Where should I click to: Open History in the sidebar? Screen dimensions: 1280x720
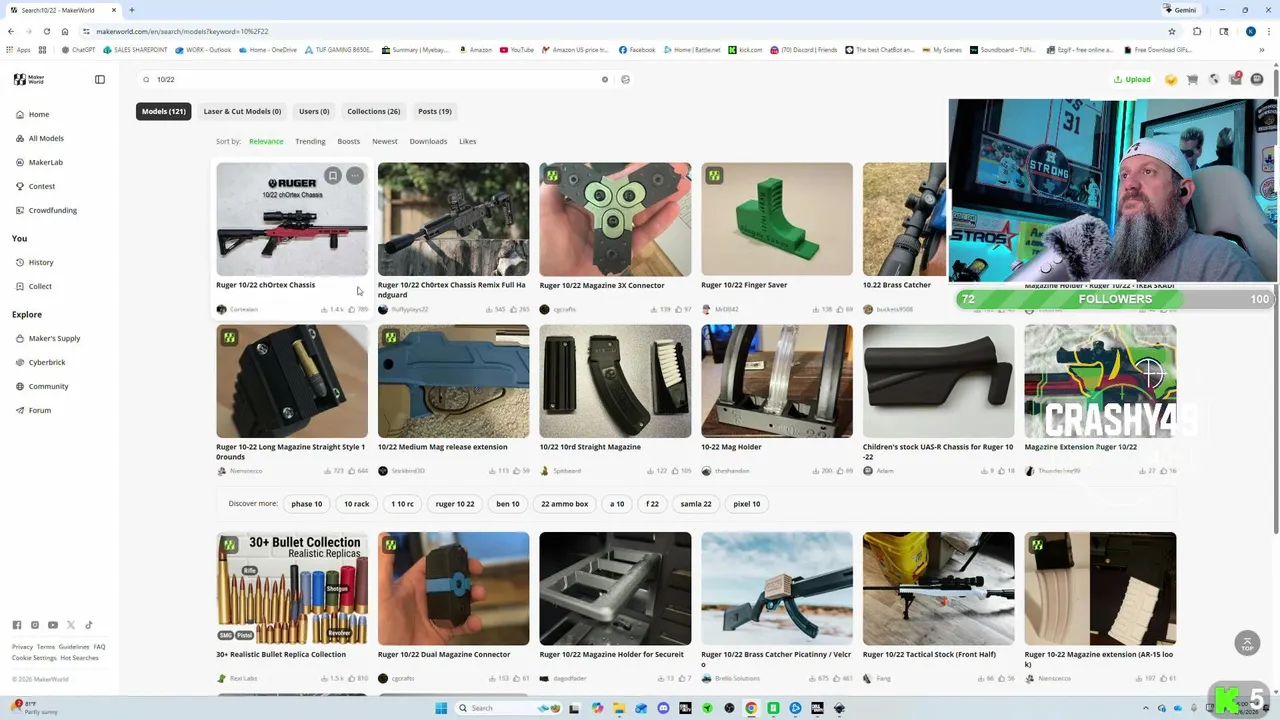click(41, 262)
